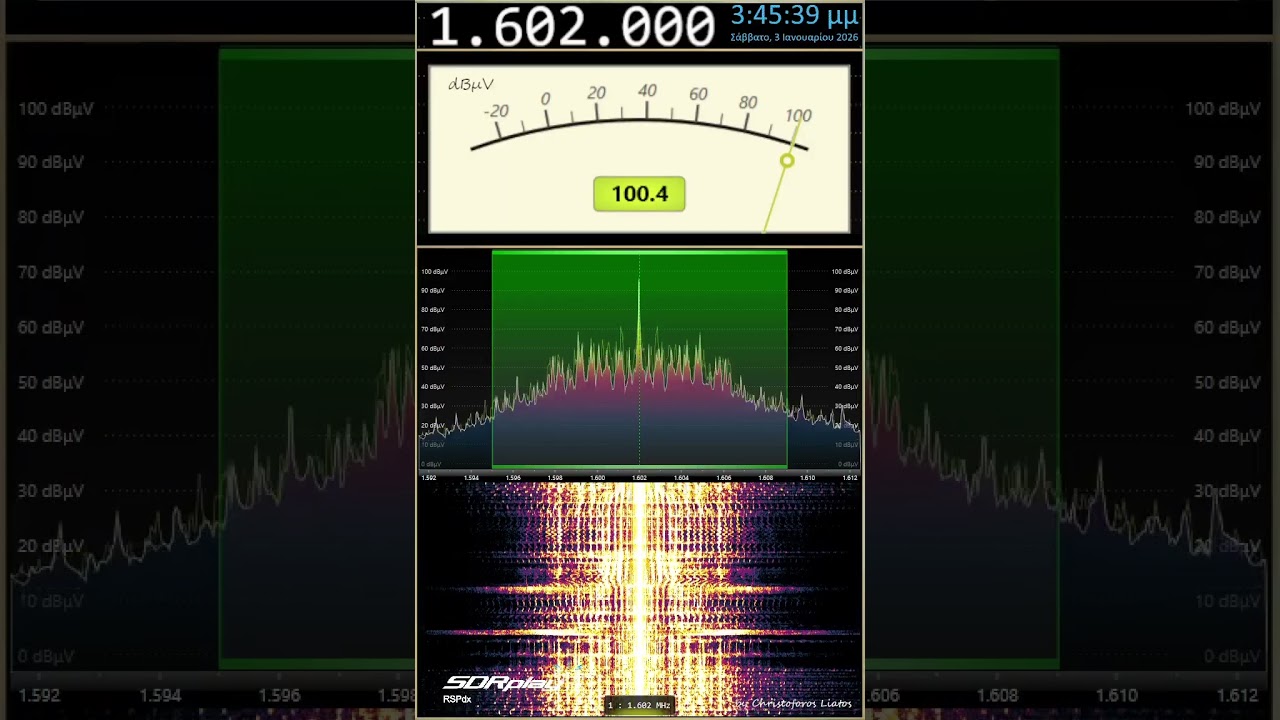Click 1.608 on the center spectrum frequency axis

click(x=765, y=478)
